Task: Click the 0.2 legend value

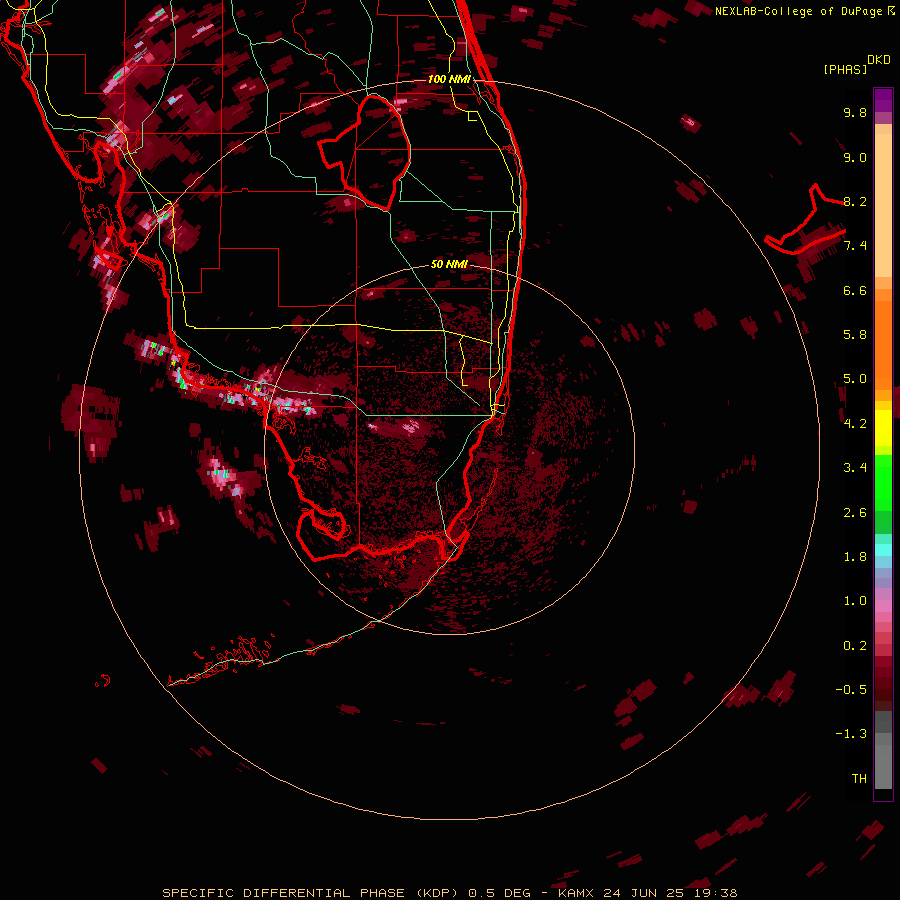Action: pyautogui.click(x=855, y=645)
